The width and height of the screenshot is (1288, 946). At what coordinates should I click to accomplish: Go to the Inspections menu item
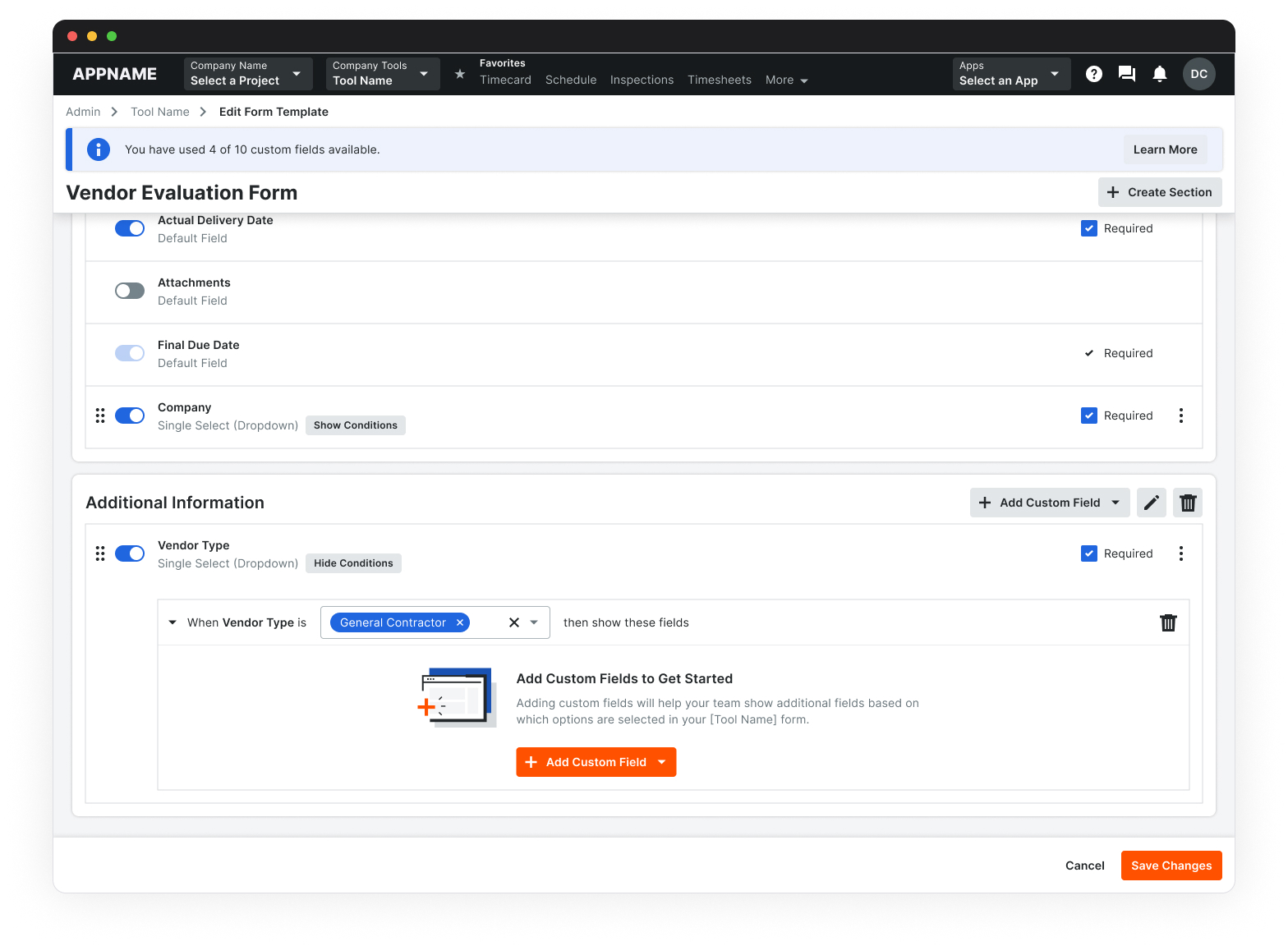tap(642, 80)
